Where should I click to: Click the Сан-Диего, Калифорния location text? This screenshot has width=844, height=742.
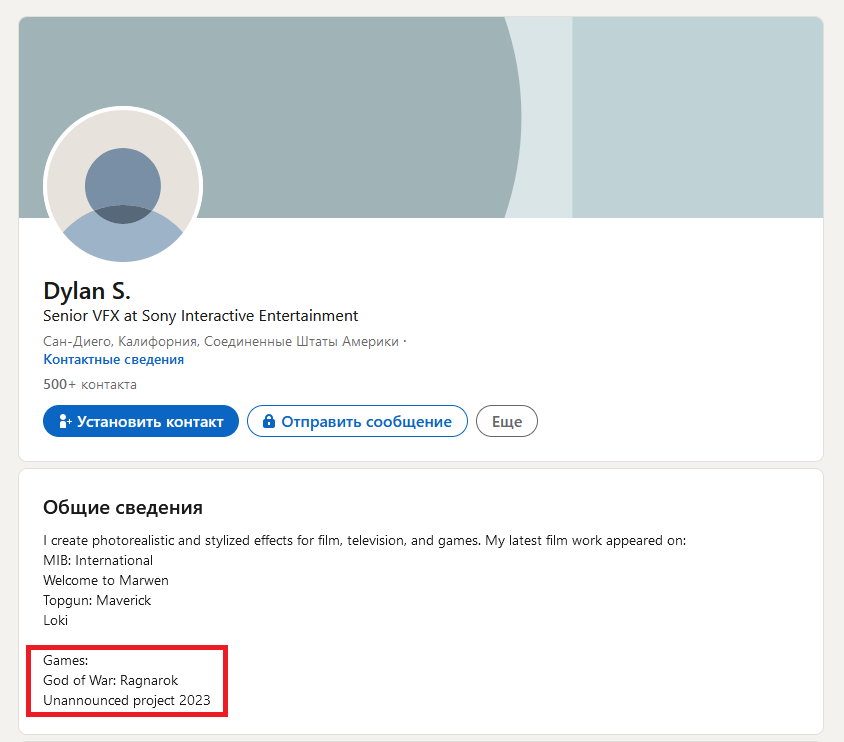tap(221, 342)
